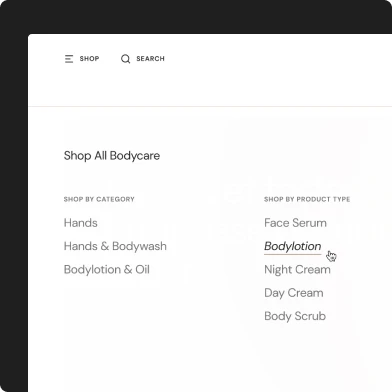Select the Bodylotion & Oil category
392x392 pixels.
[107, 269]
